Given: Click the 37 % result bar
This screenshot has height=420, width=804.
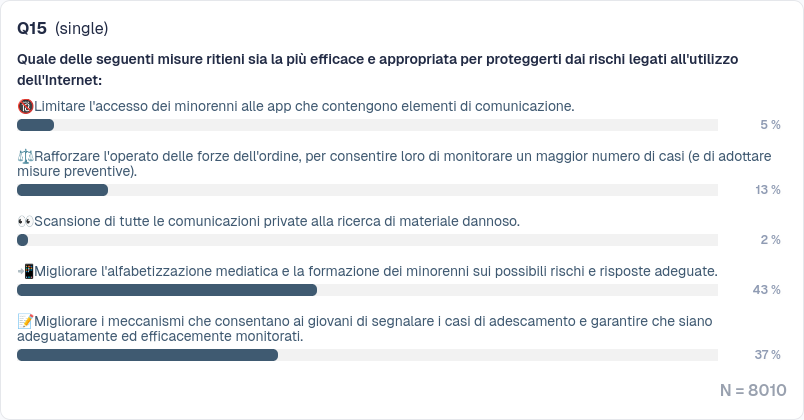Looking at the screenshot, I should pyautogui.click(x=147, y=355).
